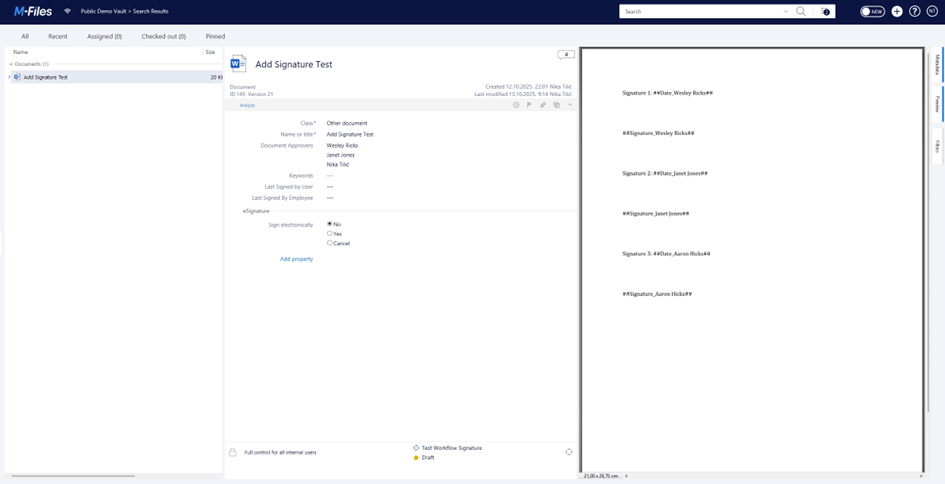Image resolution: width=945 pixels, height=484 pixels.
Task: Open the help question mark icon
Action: pos(914,12)
